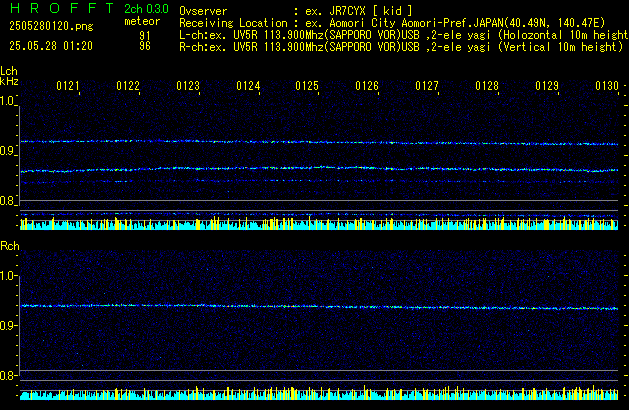629x410 pixels.
Task: Select the 0121 time marker
Action: (68, 86)
